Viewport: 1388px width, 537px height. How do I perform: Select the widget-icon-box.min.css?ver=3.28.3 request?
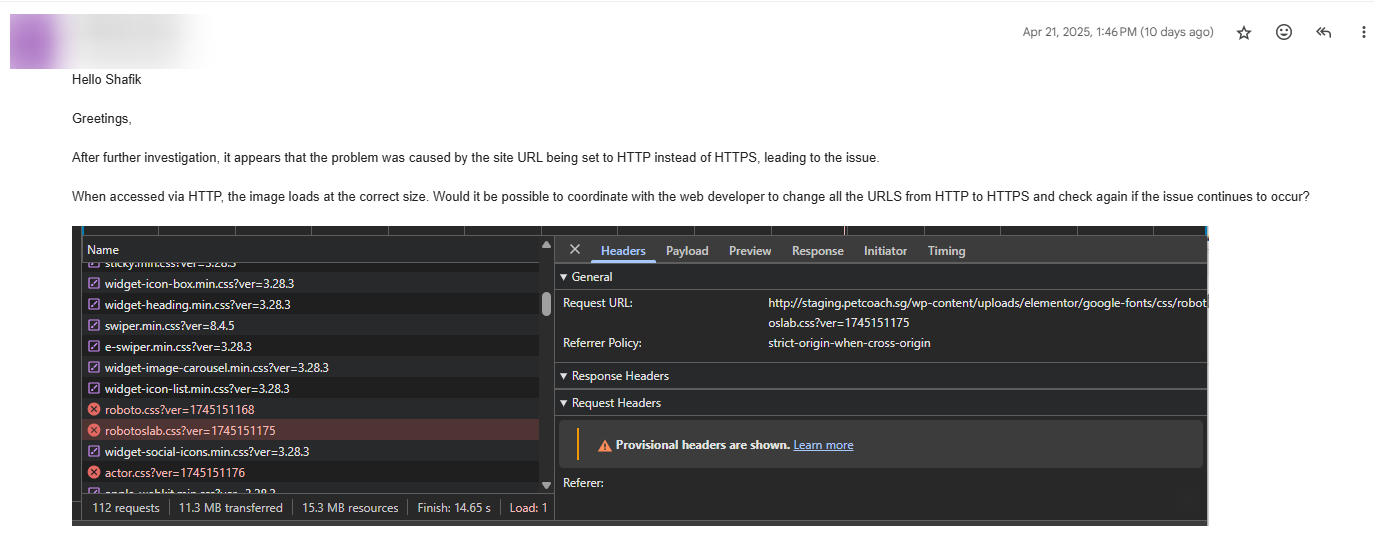tap(310, 284)
